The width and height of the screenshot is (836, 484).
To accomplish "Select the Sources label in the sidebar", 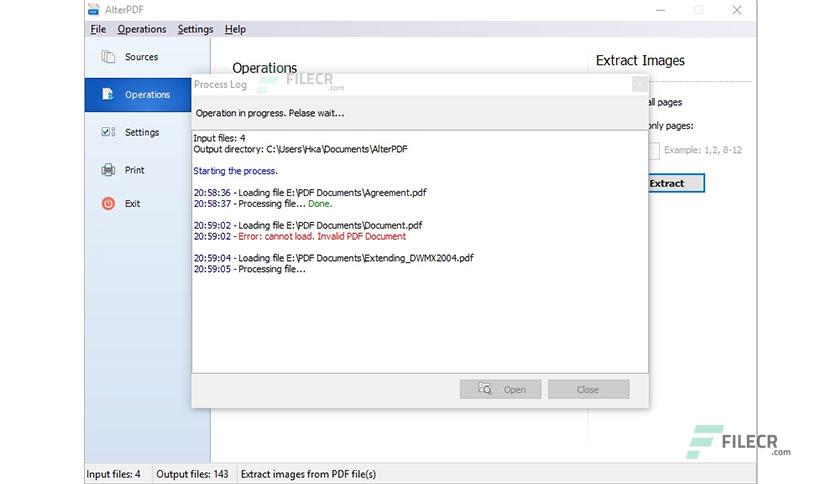I will click(x=141, y=57).
